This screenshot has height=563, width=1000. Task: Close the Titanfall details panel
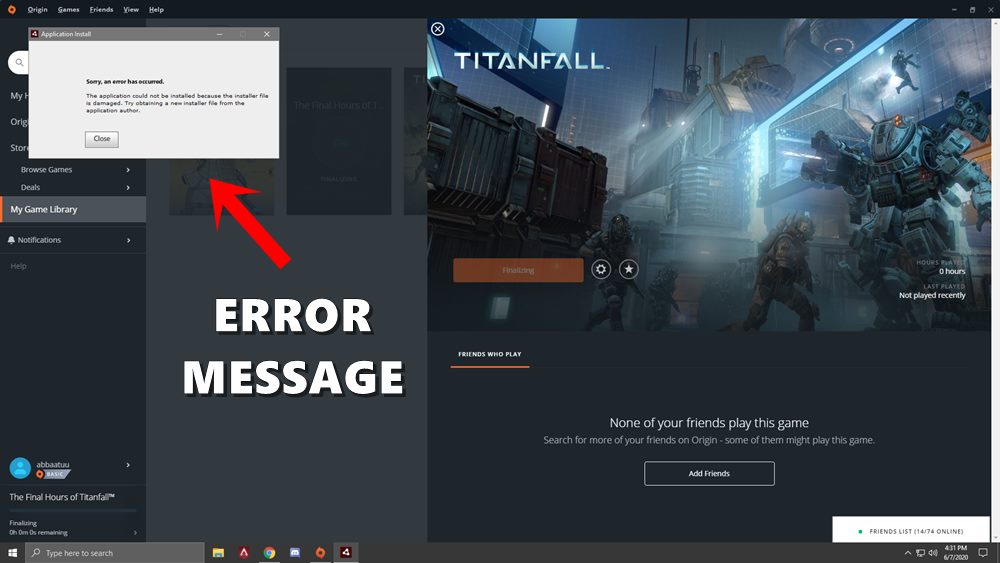click(x=438, y=29)
